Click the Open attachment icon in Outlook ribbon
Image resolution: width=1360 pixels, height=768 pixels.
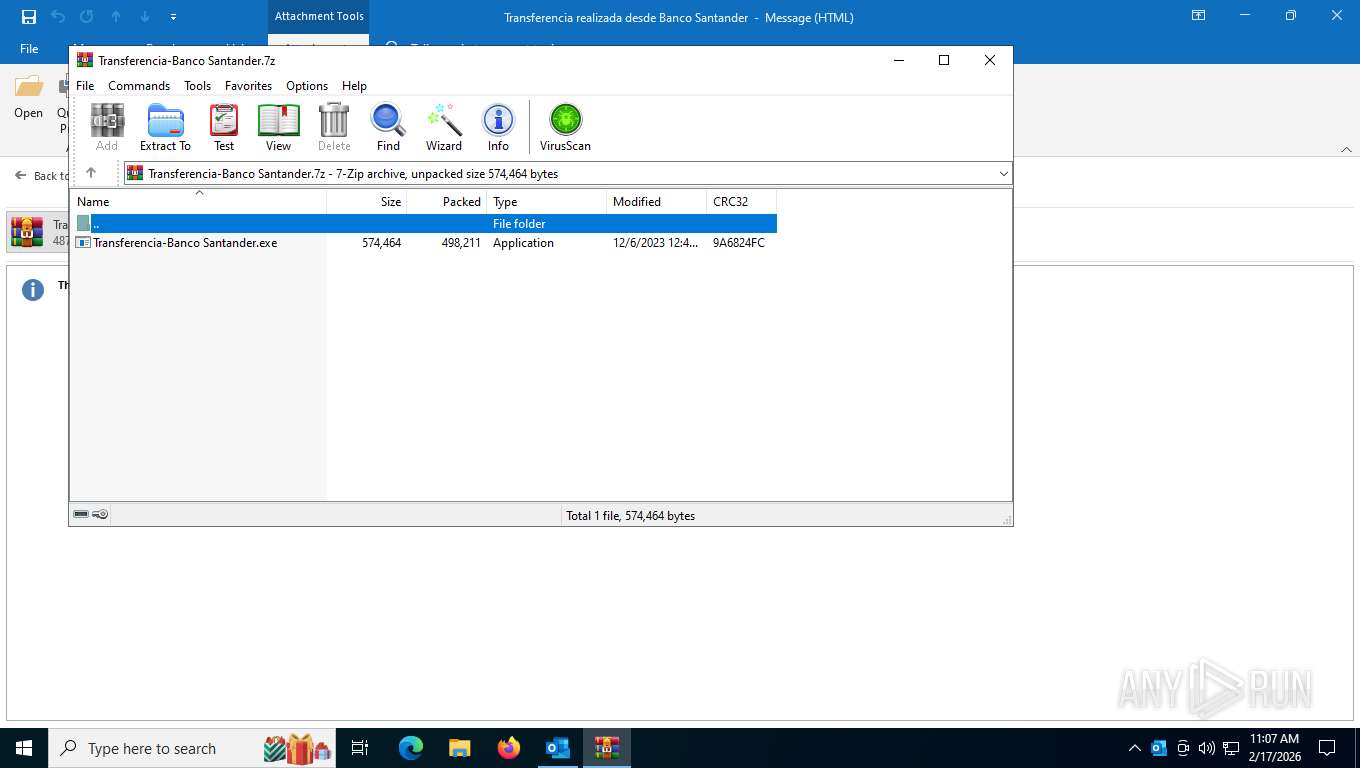tap(29, 98)
